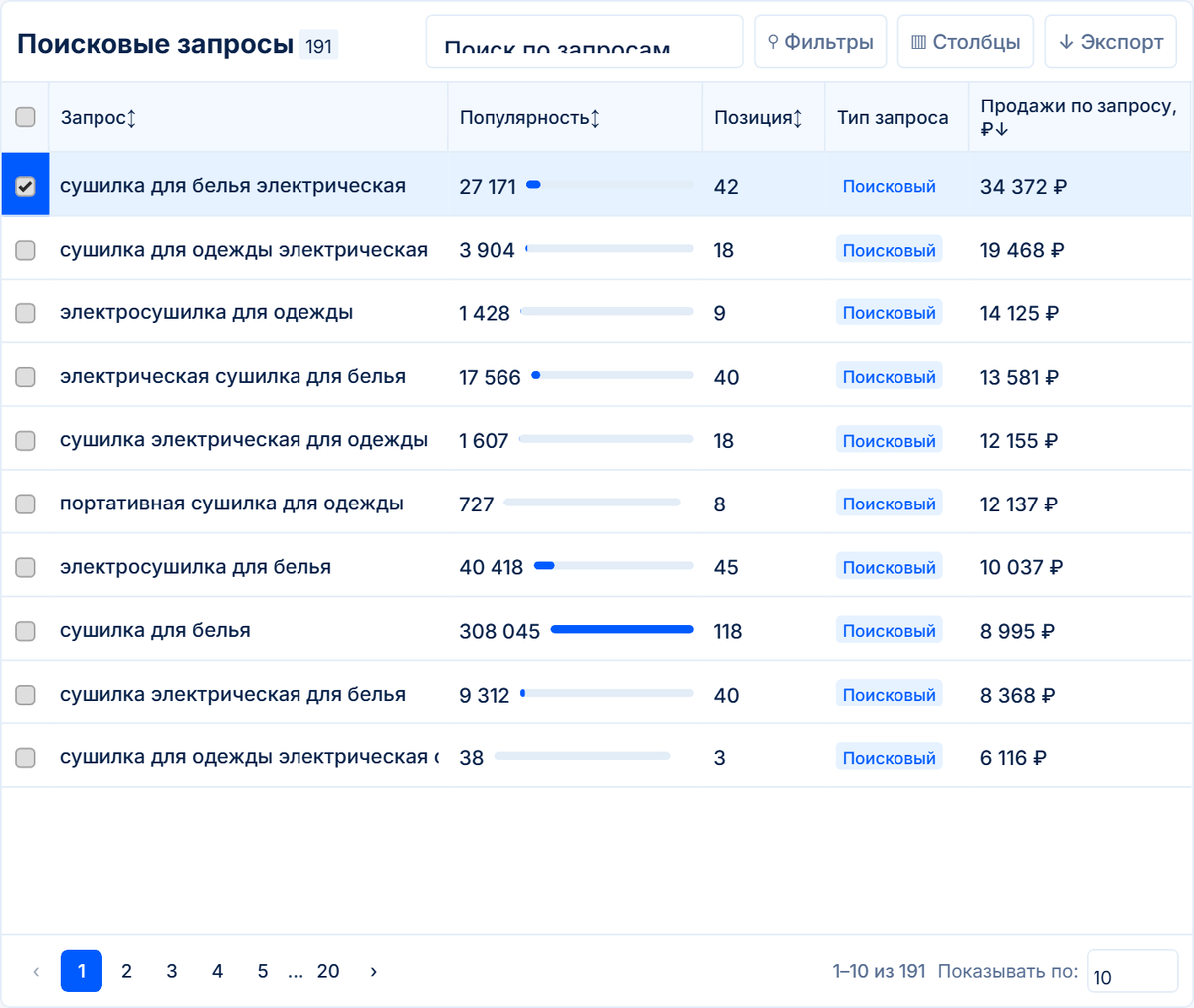Go to previous page arrow

36,971
